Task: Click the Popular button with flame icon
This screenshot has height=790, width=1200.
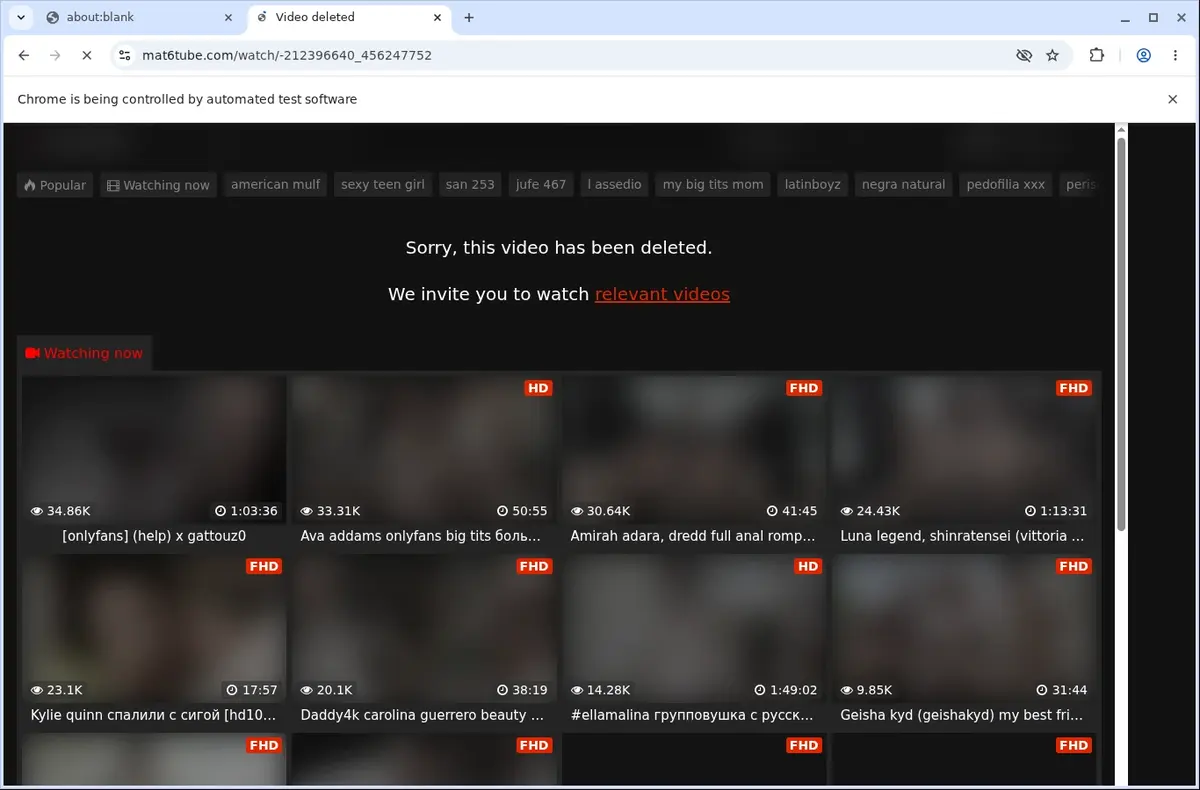Action: (55, 185)
